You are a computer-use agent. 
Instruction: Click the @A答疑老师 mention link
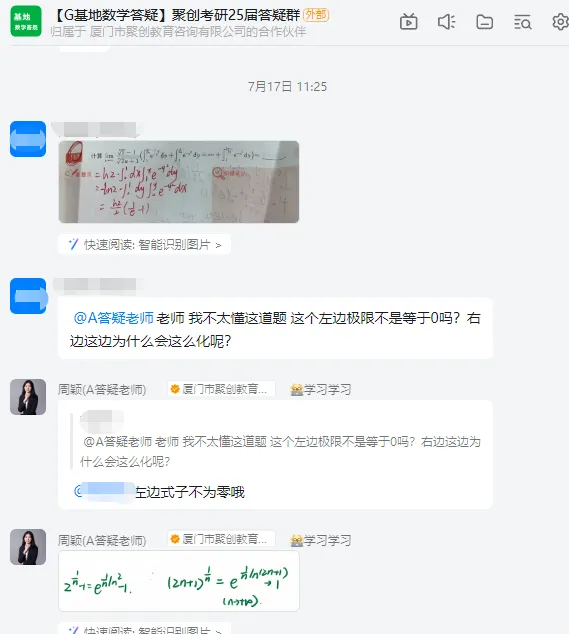coord(113,318)
